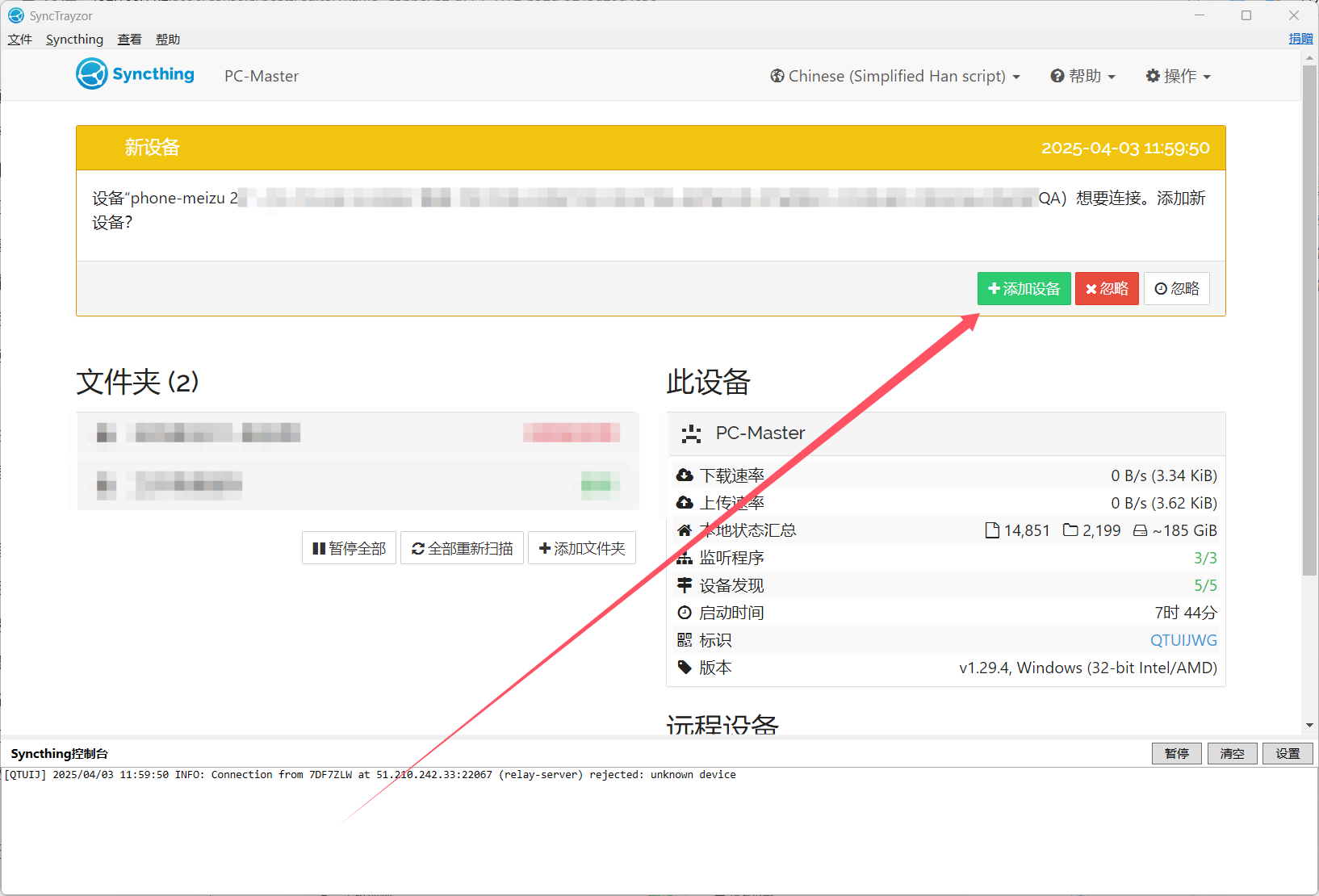The height and width of the screenshot is (896, 1319).
Task: Click the 此设备 heading
Action: pos(709,382)
